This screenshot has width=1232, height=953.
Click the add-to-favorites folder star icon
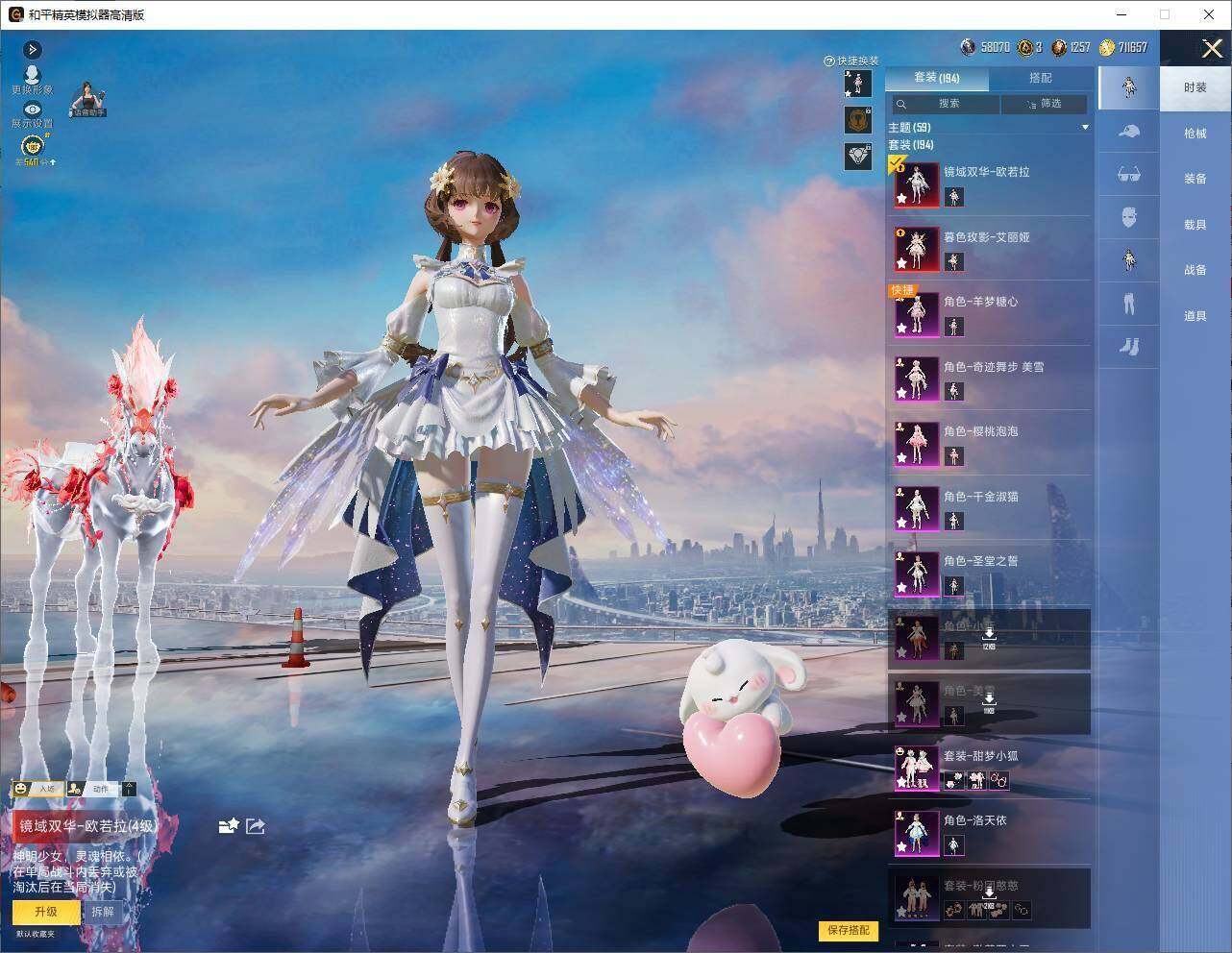tap(229, 825)
